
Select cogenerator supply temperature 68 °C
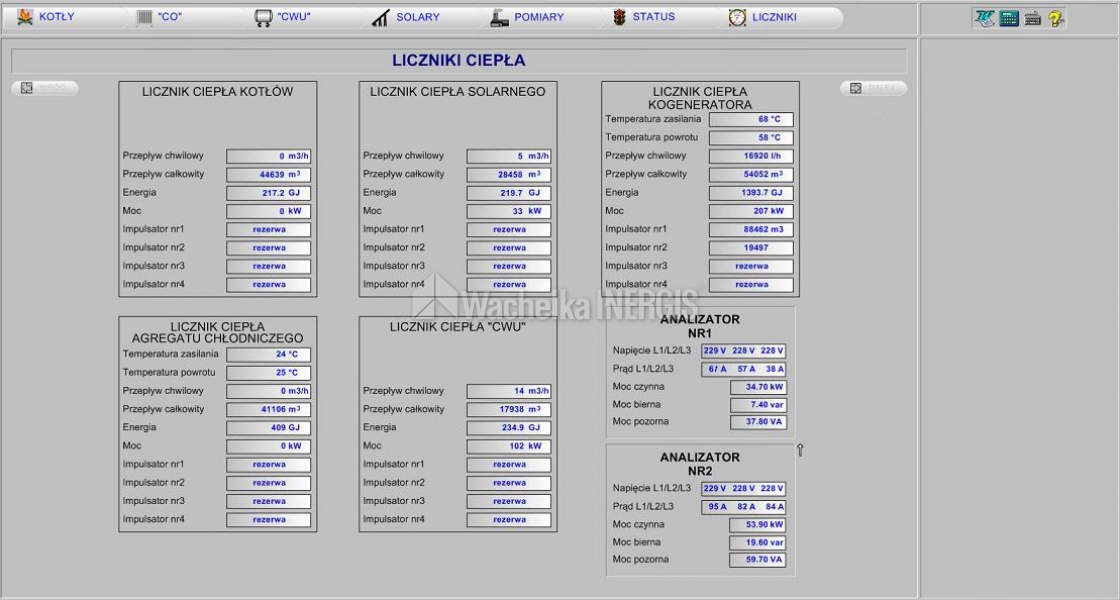pos(751,119)
